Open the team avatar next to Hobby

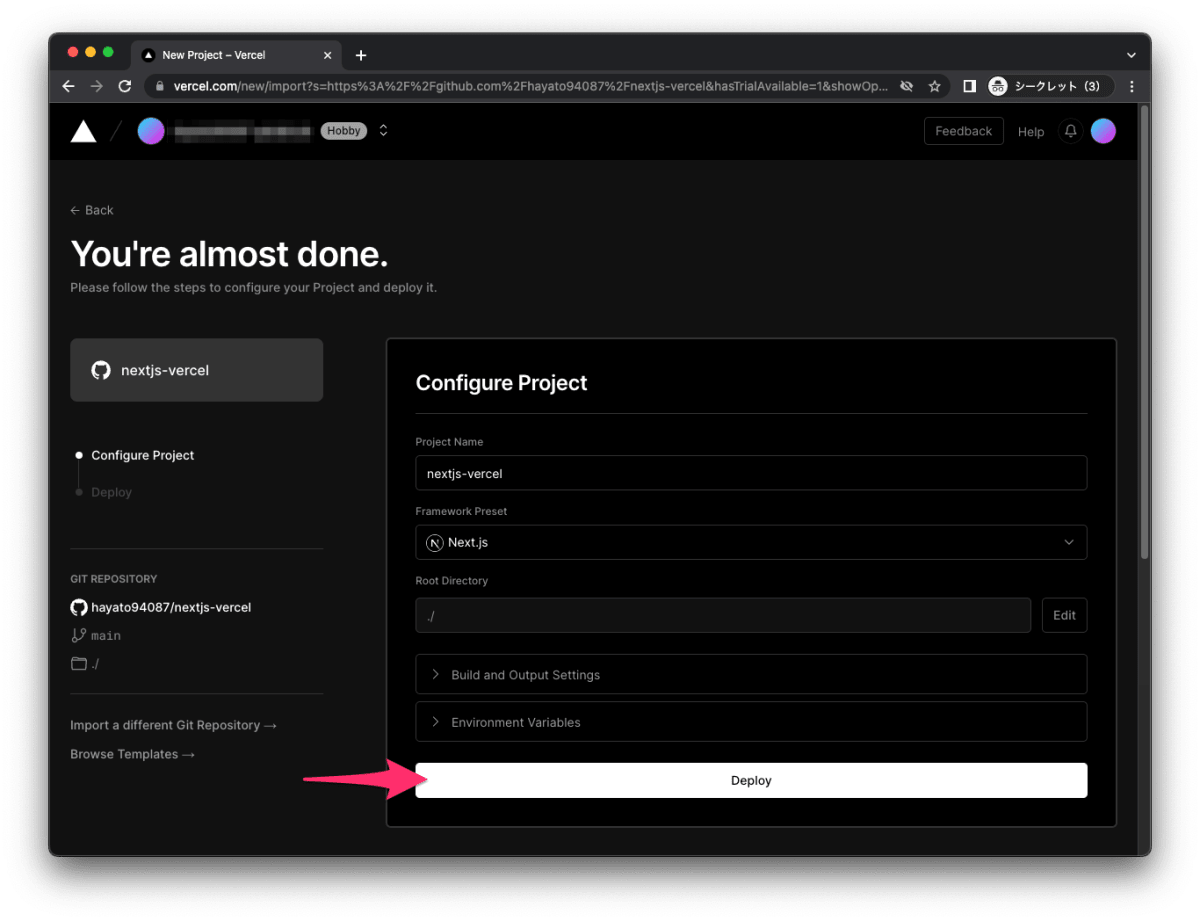151,131
